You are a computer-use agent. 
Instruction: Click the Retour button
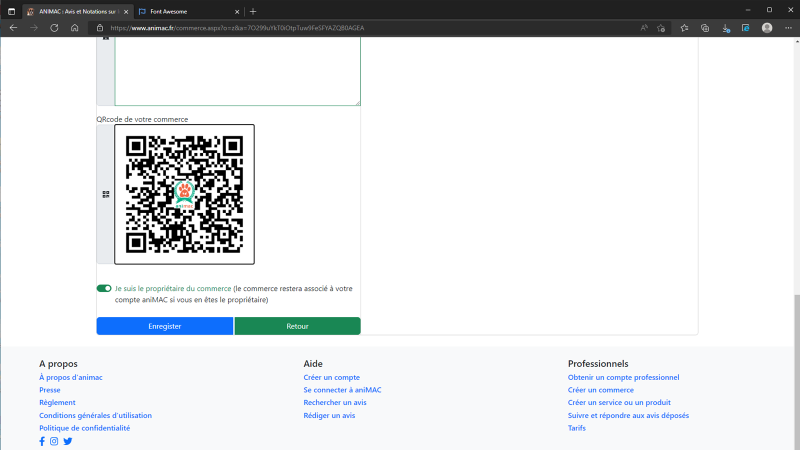pyautogui.click(x=297, y=326)
